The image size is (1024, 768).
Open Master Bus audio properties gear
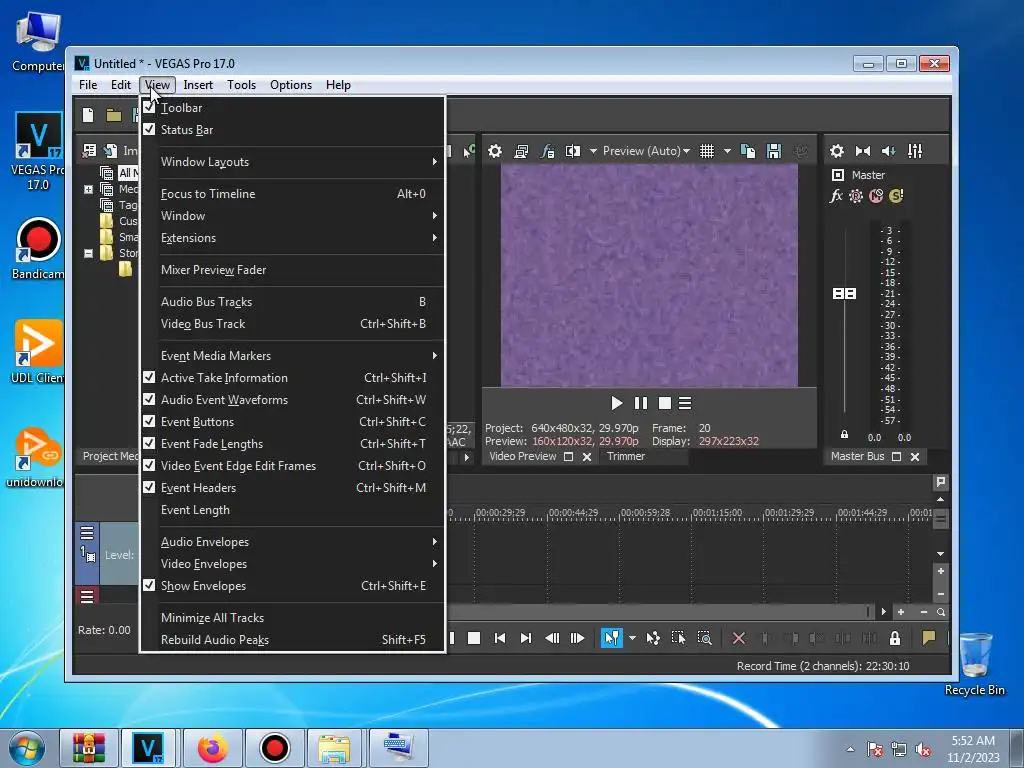pyautogui.click(x=837, y=152)
